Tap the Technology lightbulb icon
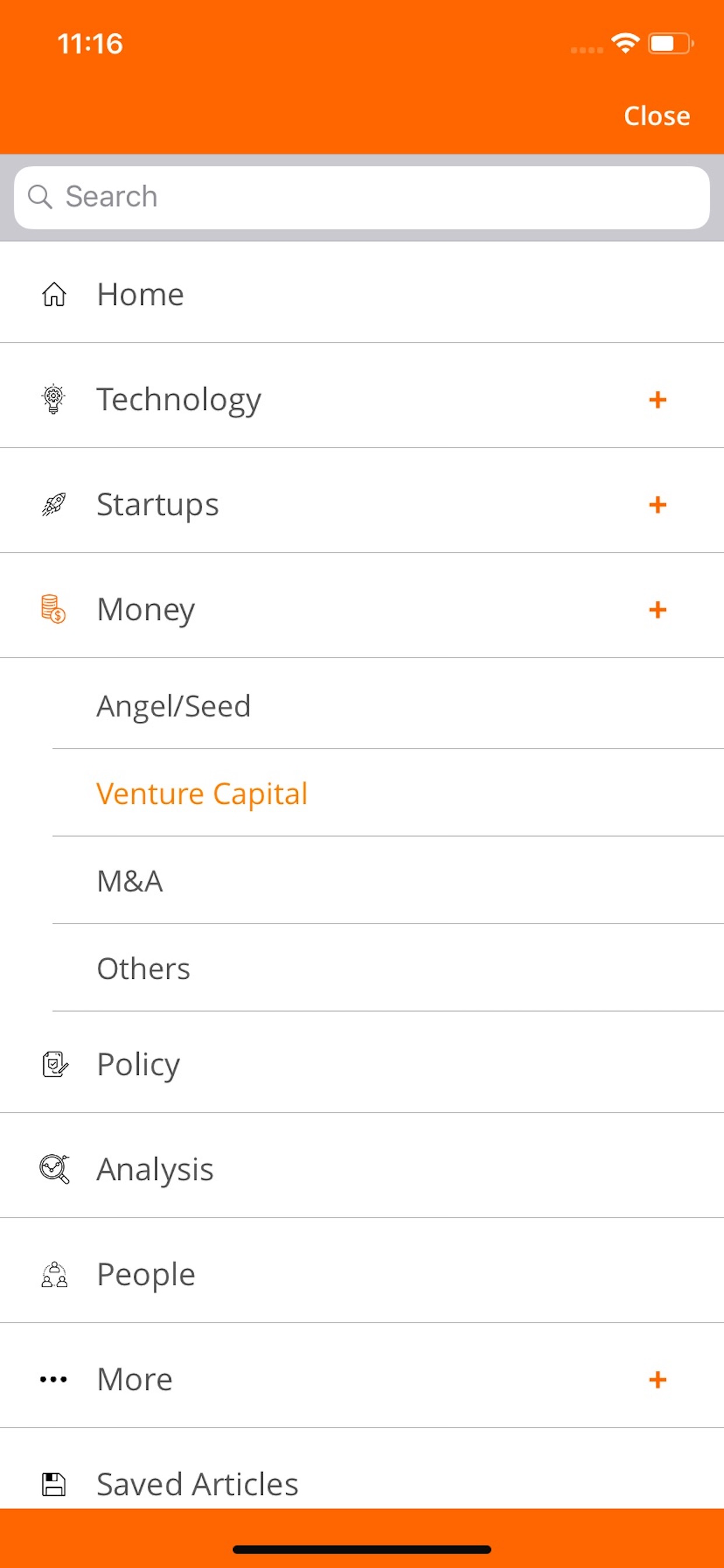724x1568 pixels. point(54,400)
